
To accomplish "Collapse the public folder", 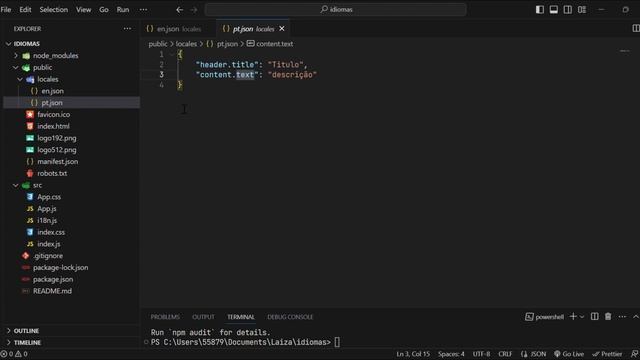I will 42,67.
